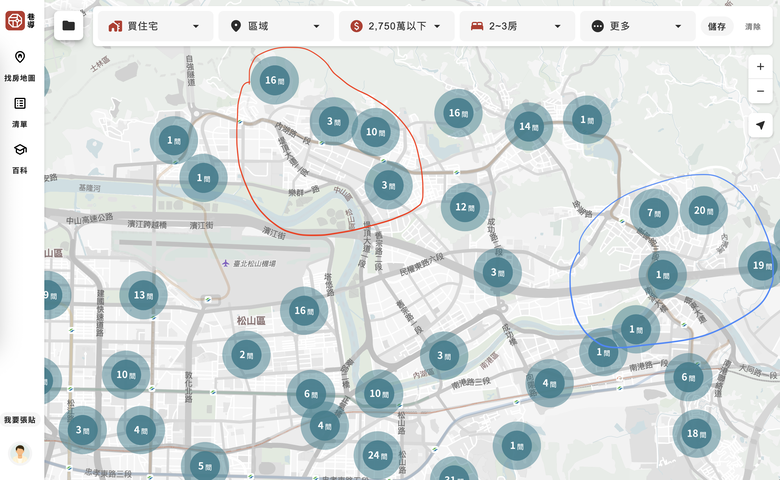The image size is (780, 480).
Task: Click the 儲存 save button
Action: pos(716,26)
